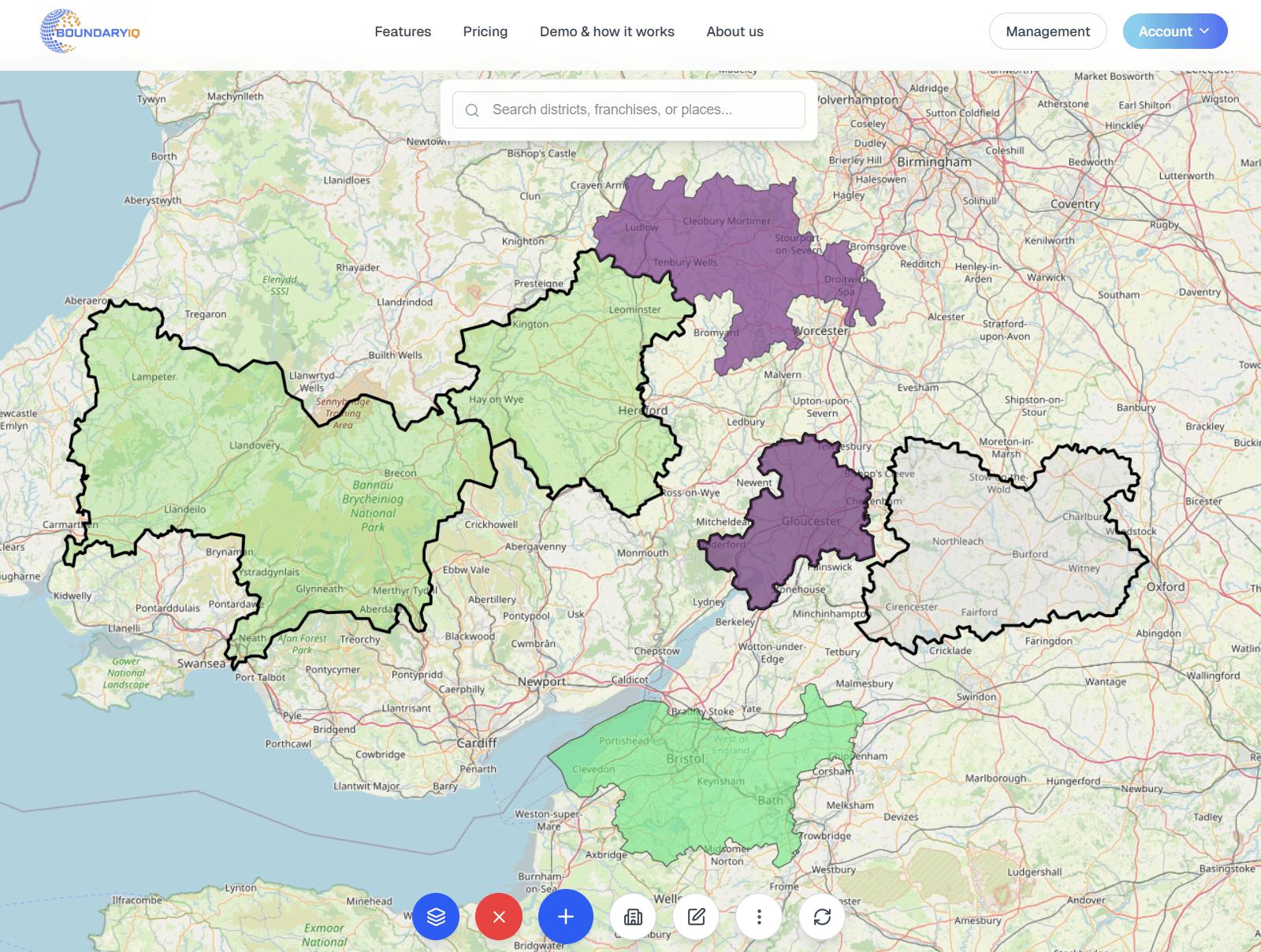Open the About us page
This screenshot has height=952, width=1261.
735,32
